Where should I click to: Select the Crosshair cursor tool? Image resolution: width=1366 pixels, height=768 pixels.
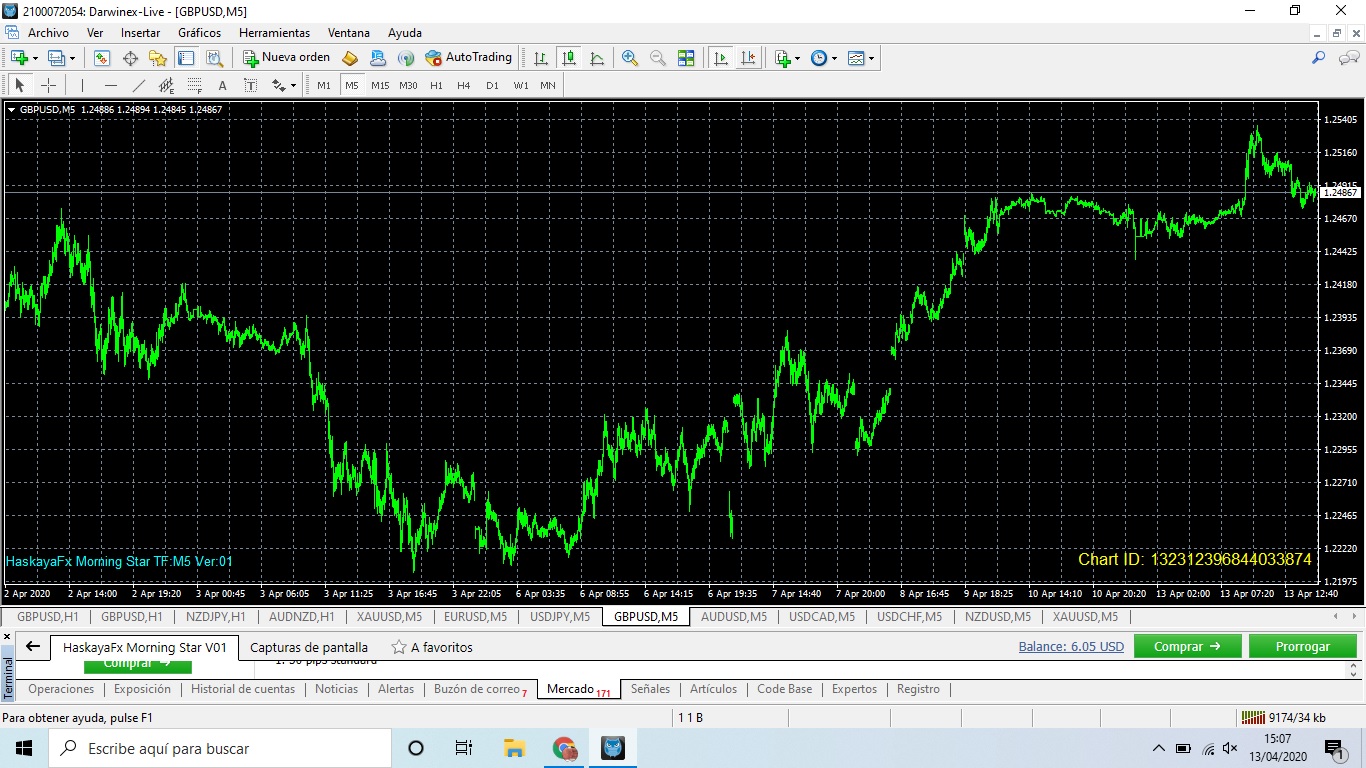point(47,85)
